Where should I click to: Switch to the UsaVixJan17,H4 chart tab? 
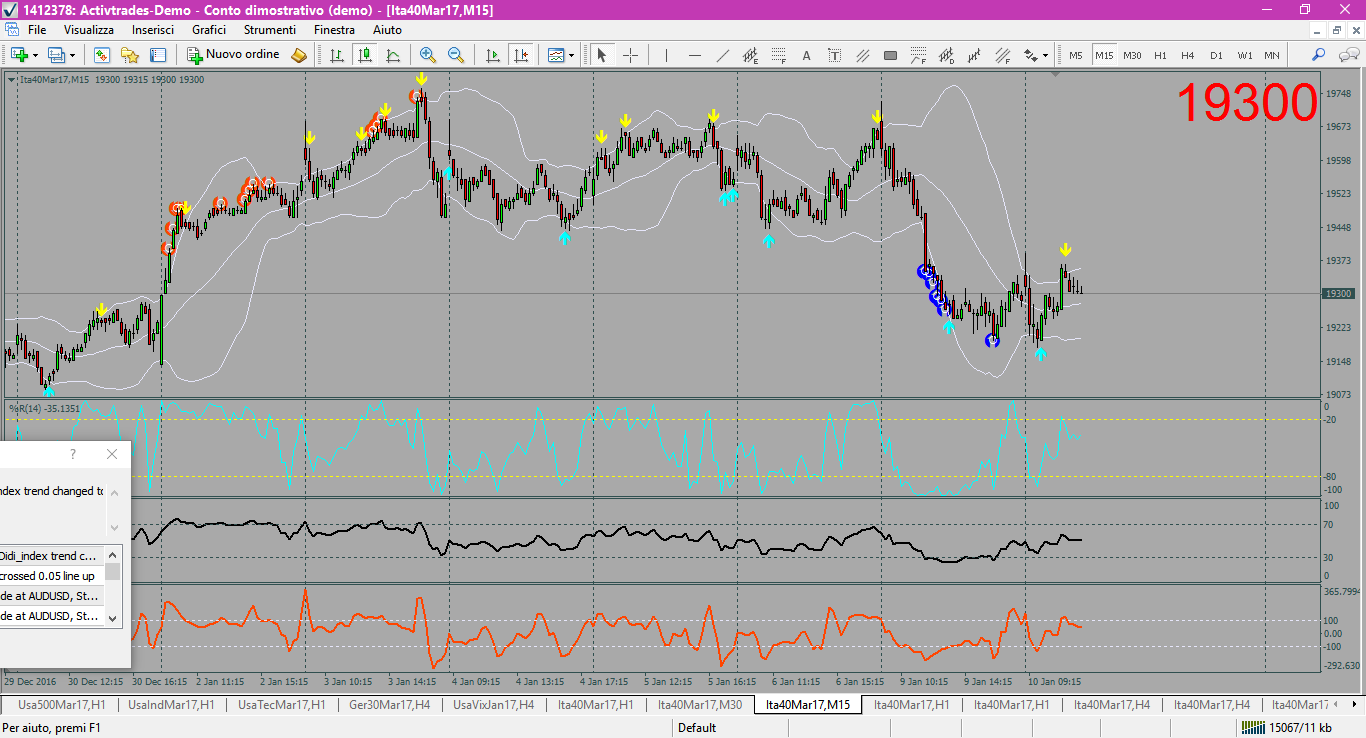coord(493,705)
